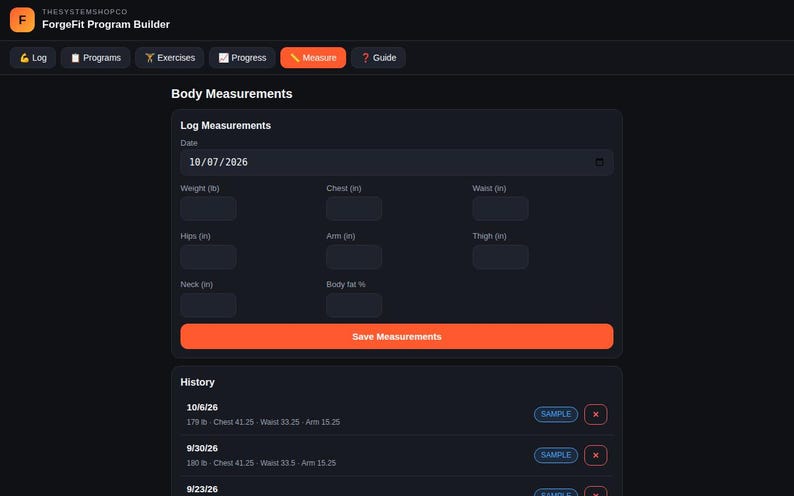Viewport: 794px width, 496px height.
Task: Focus the Chest (in) input
Action: (354, 209)
